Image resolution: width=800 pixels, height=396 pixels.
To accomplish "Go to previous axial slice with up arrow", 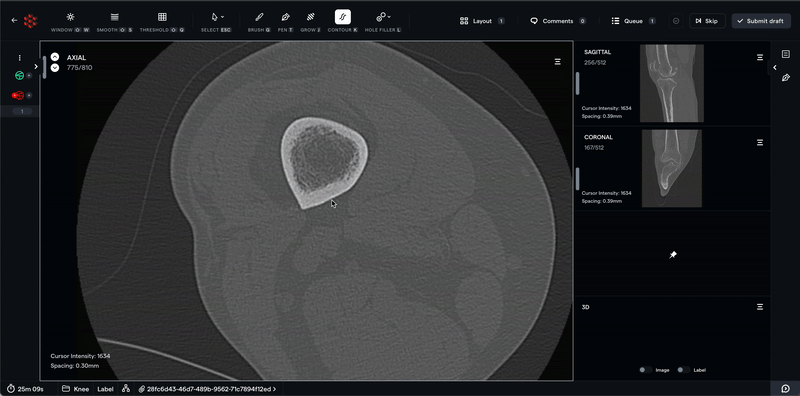I will pos(55,57).
